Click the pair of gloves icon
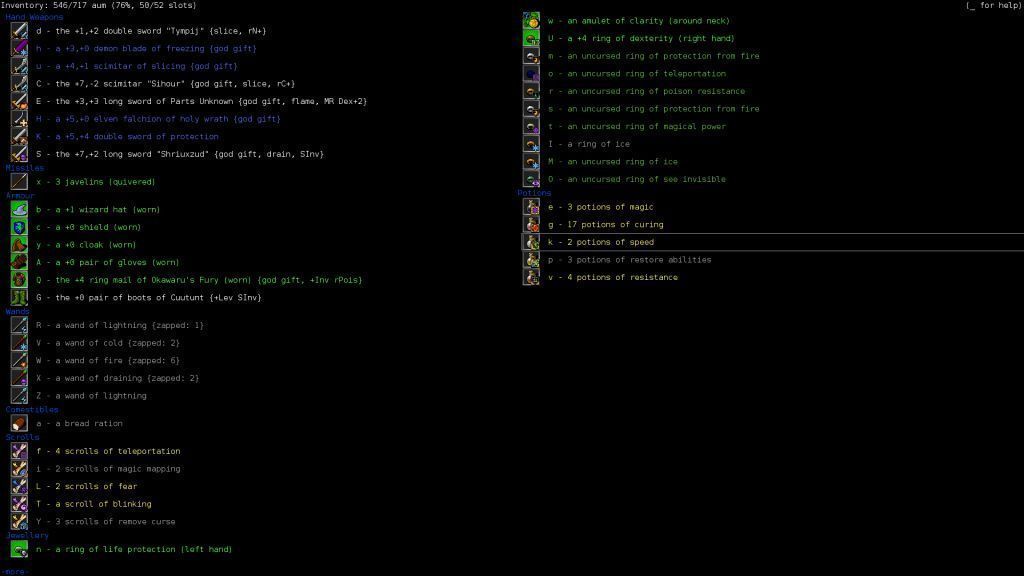The image size is (1024, 576). (19, 263)
